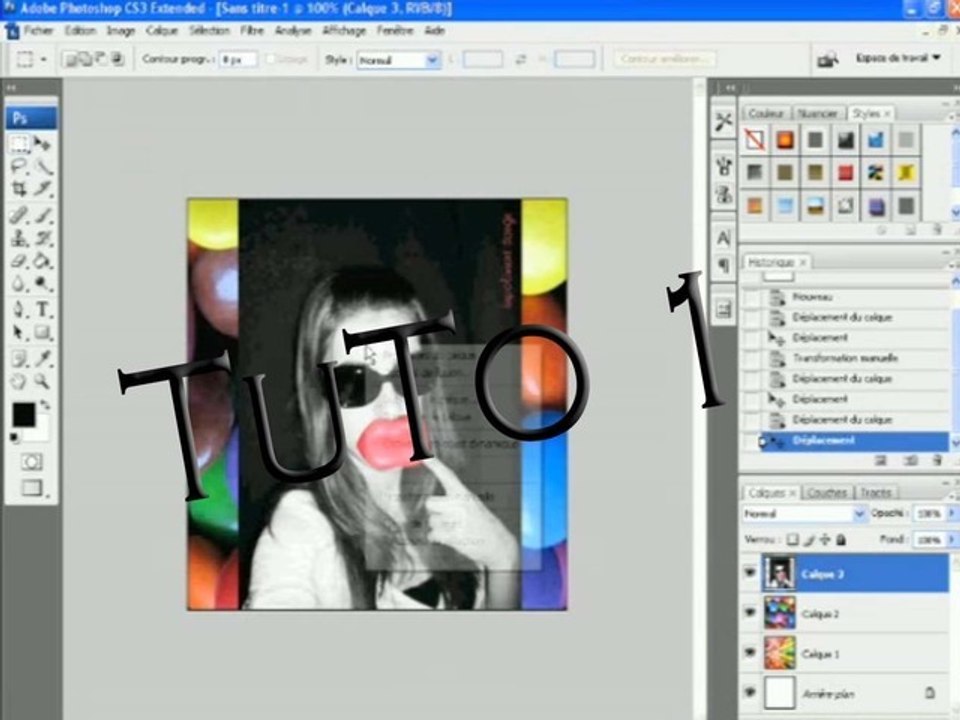Choose the Zoom magnifier tool

click(x=42, y=381)
